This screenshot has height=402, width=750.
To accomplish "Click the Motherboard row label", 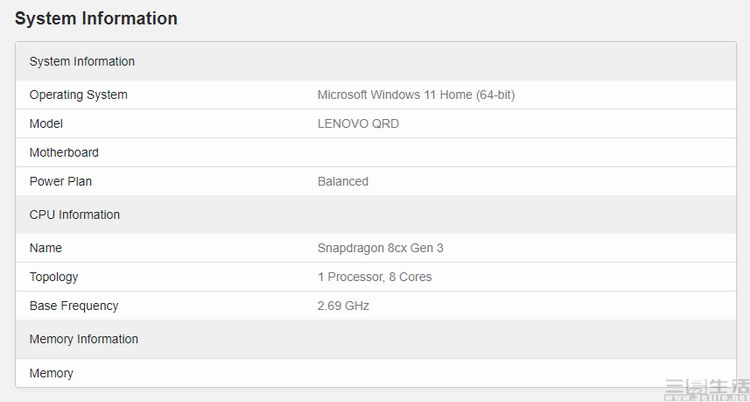I will click(x=64, y=152).
